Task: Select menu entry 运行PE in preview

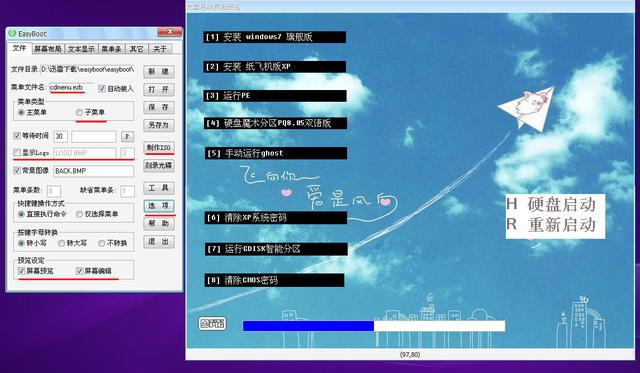Action: pyautogui.click(x=275, y=96)
